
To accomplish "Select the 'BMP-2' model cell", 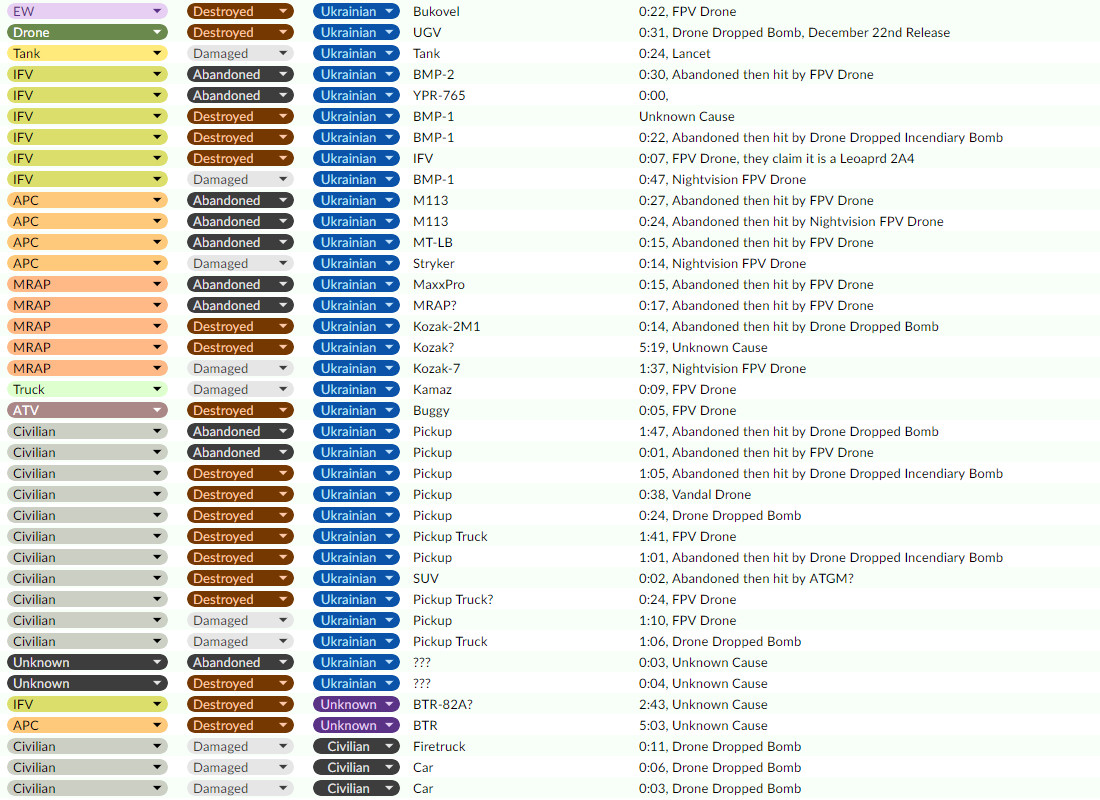I will coord(434,74).
